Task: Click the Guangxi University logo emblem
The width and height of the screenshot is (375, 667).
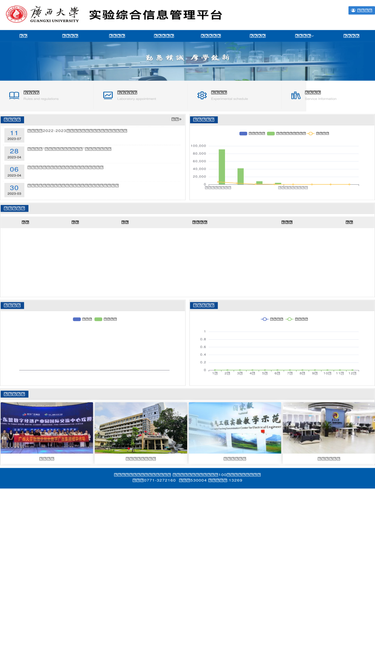Action: [16, 14]
